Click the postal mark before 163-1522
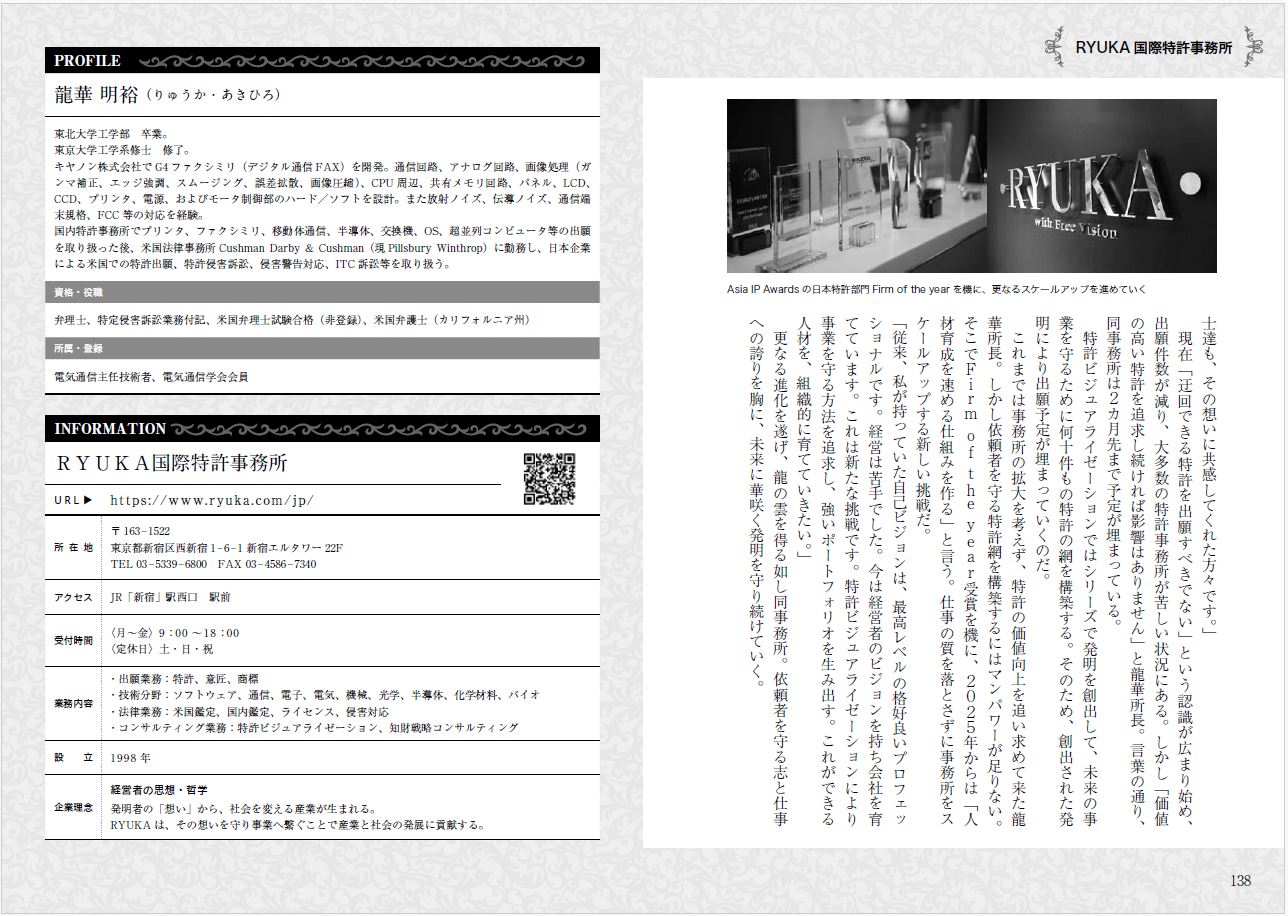 point(115,531)
